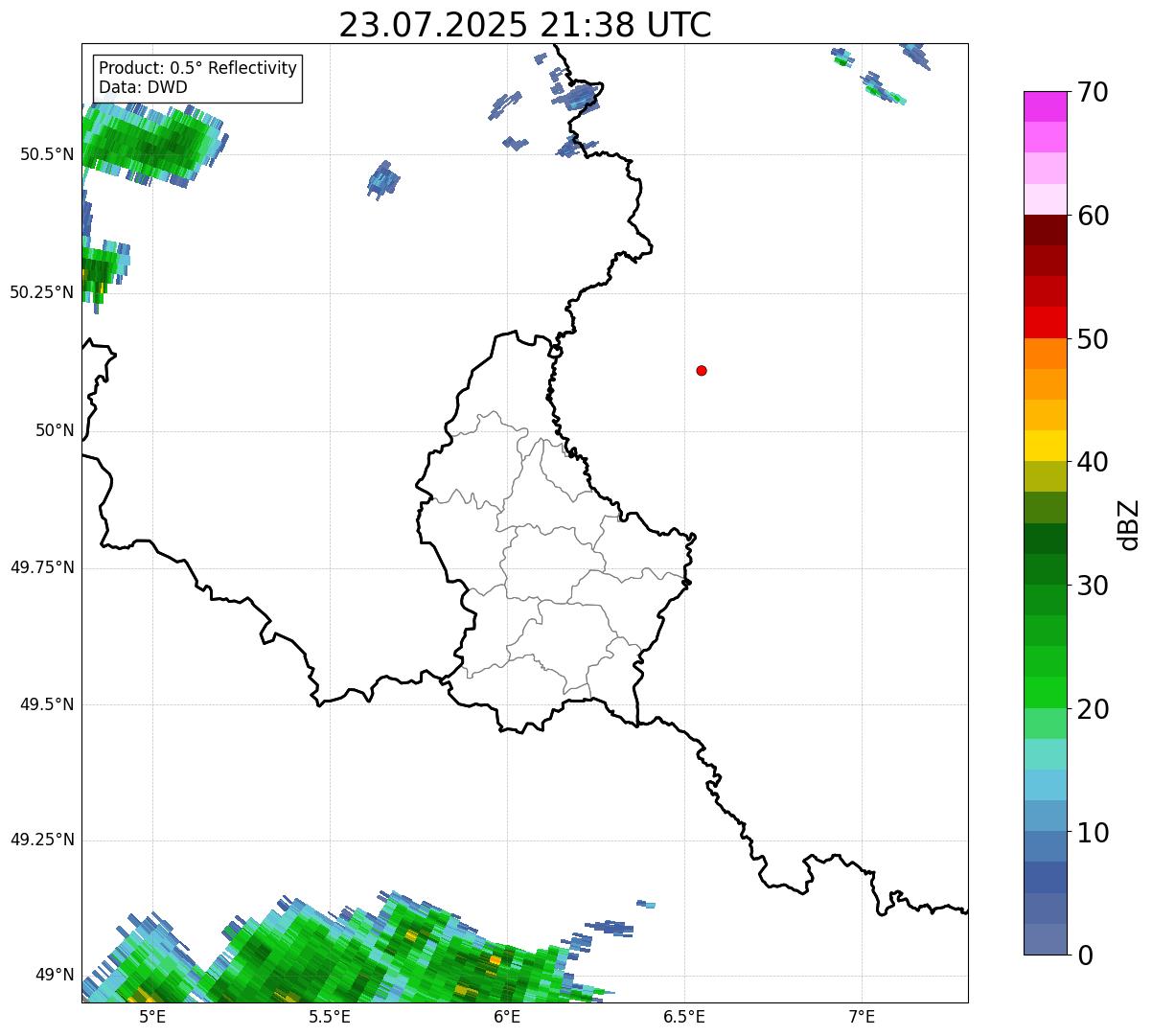
Task: Click the 7°E longitude label
Action: [x=862, y=1016]
